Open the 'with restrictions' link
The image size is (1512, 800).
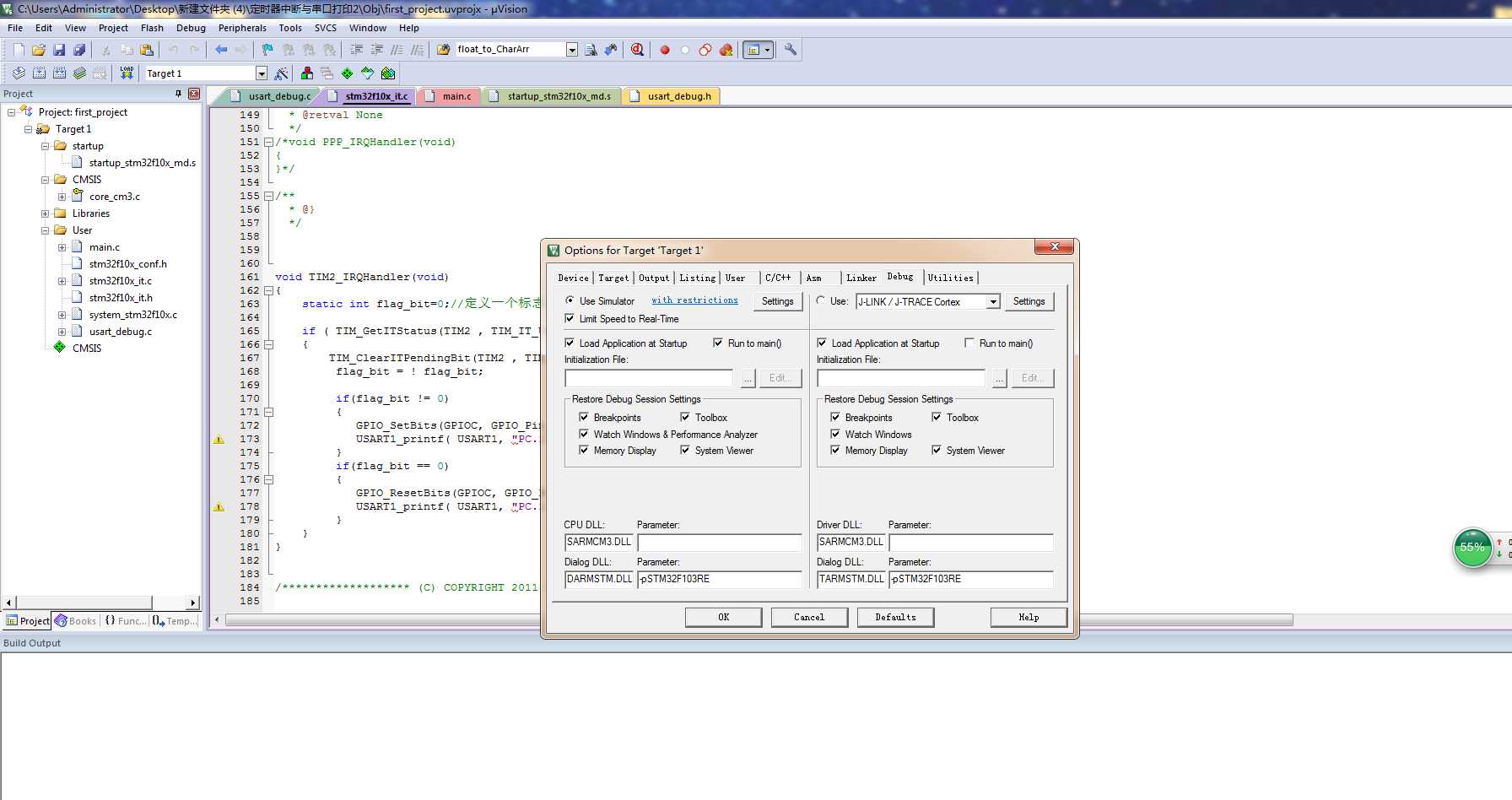pyautogui.click(x=694, y=300)
